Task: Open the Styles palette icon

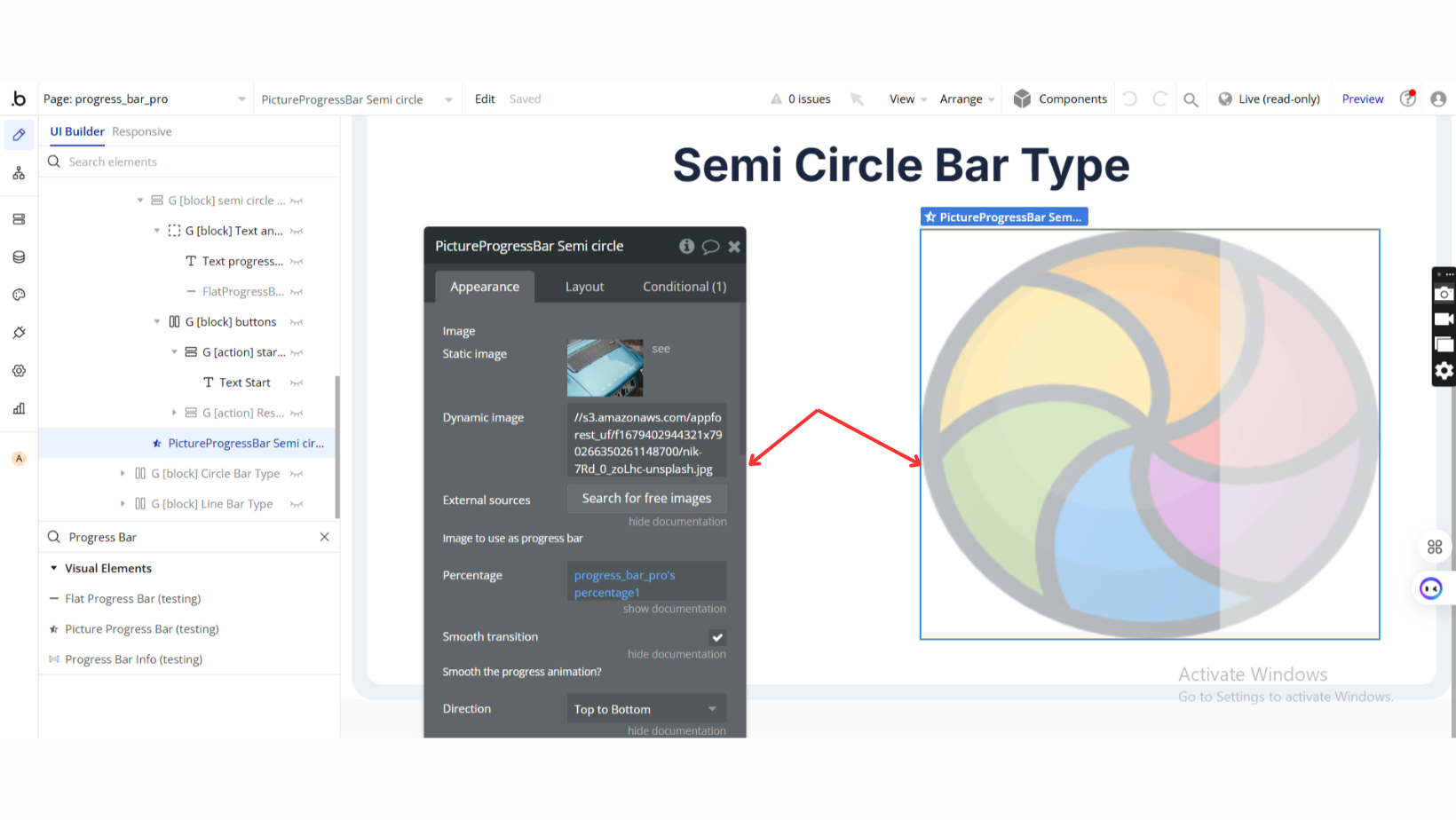Action: pos(19,295)
